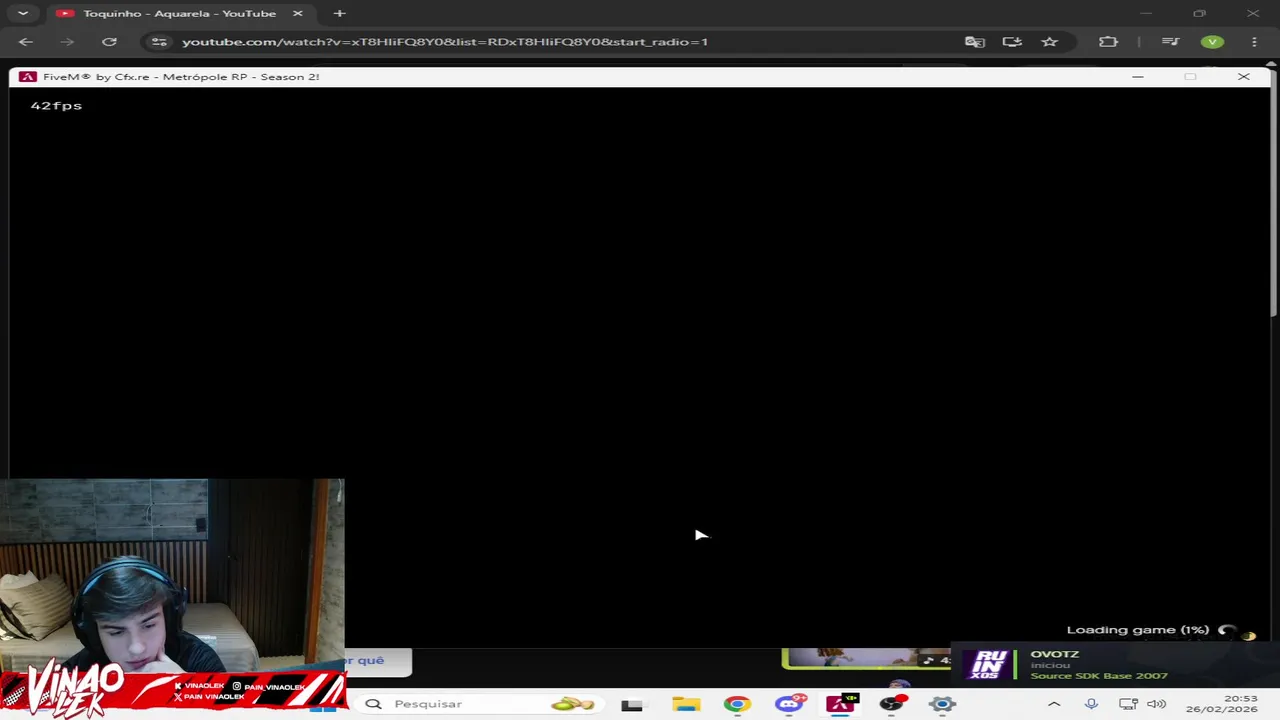Open the volume speaker icon in tray
1280x720 pixels.
[1157, 704]
